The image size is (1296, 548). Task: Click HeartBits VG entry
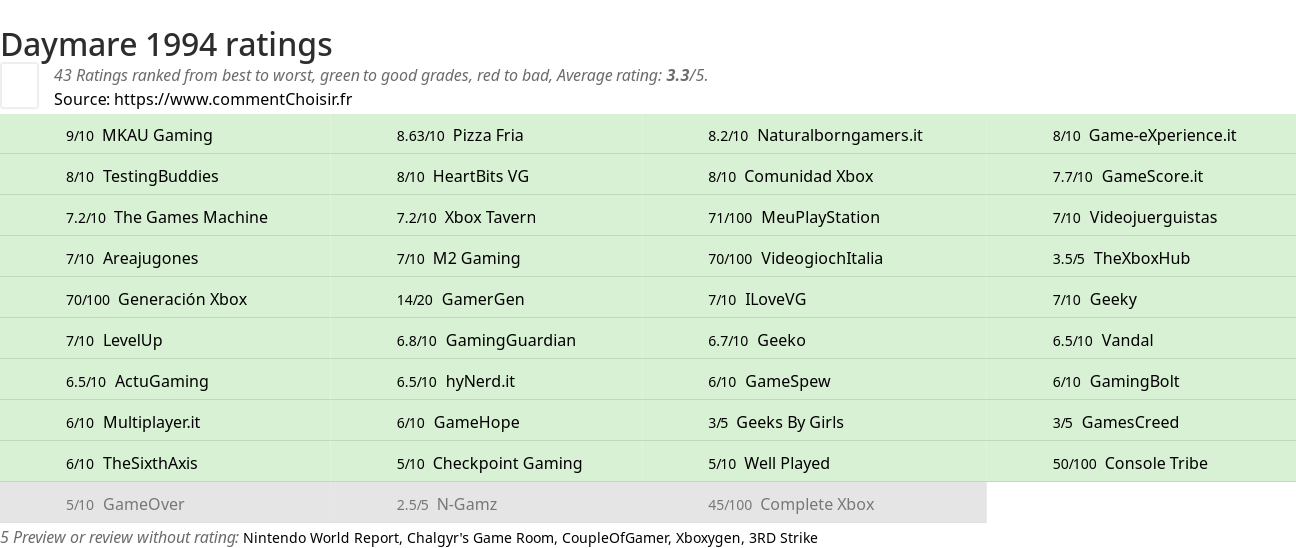click(480, 176)
